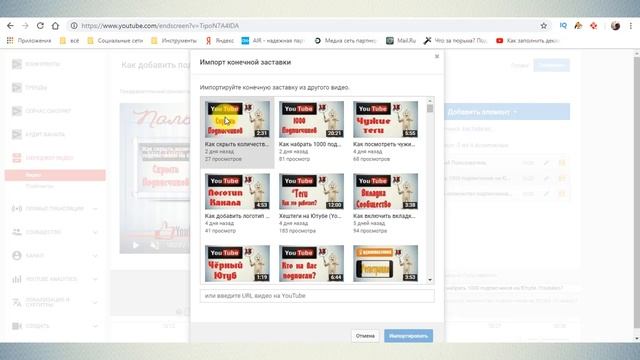
Task: Select the phone video thumbnail lasting 3:53
Action: pos(385,263)
